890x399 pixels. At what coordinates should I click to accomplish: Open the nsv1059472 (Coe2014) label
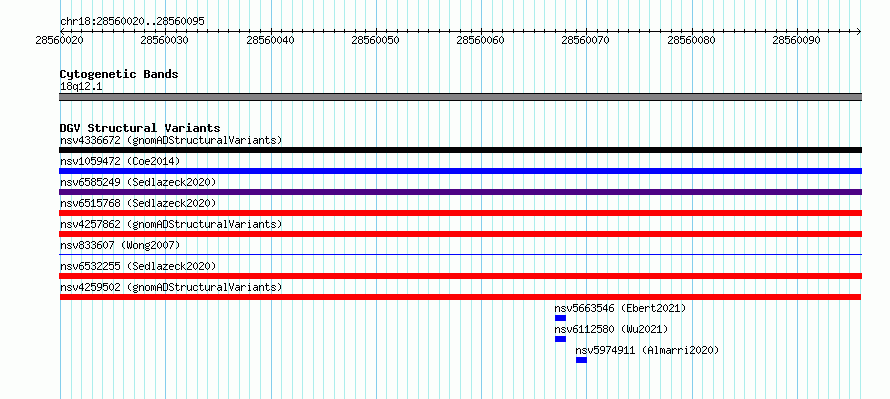coord(120,161)
